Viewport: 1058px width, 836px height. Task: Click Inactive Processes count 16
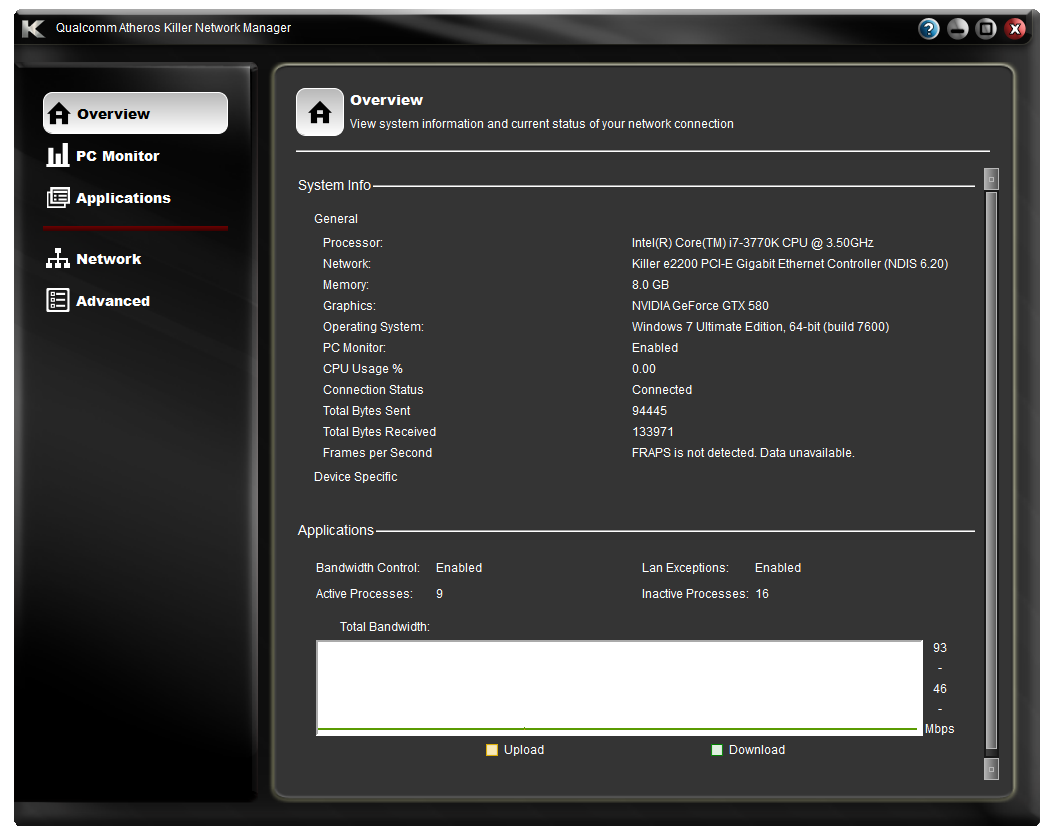tap(762, 594)
